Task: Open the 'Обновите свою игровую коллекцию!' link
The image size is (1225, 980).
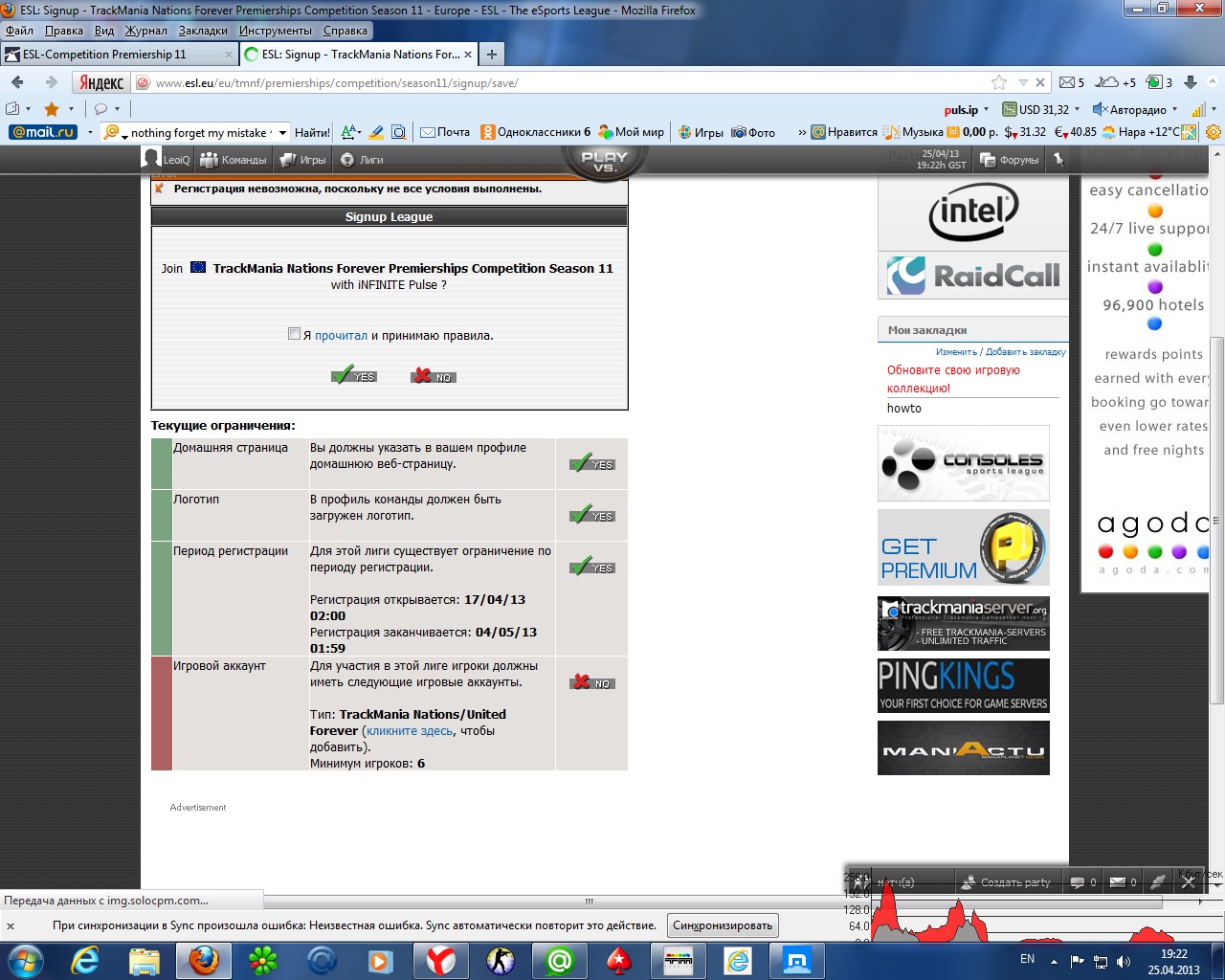Action: coord(953,379)
